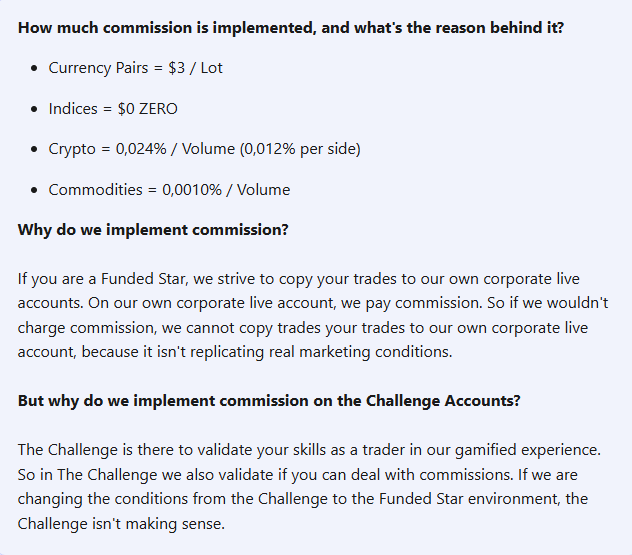This screenshot has width=632, height=555.
Task: Click the 'Indices = $0 ZERO' bullet
Action: pos(113,109)
